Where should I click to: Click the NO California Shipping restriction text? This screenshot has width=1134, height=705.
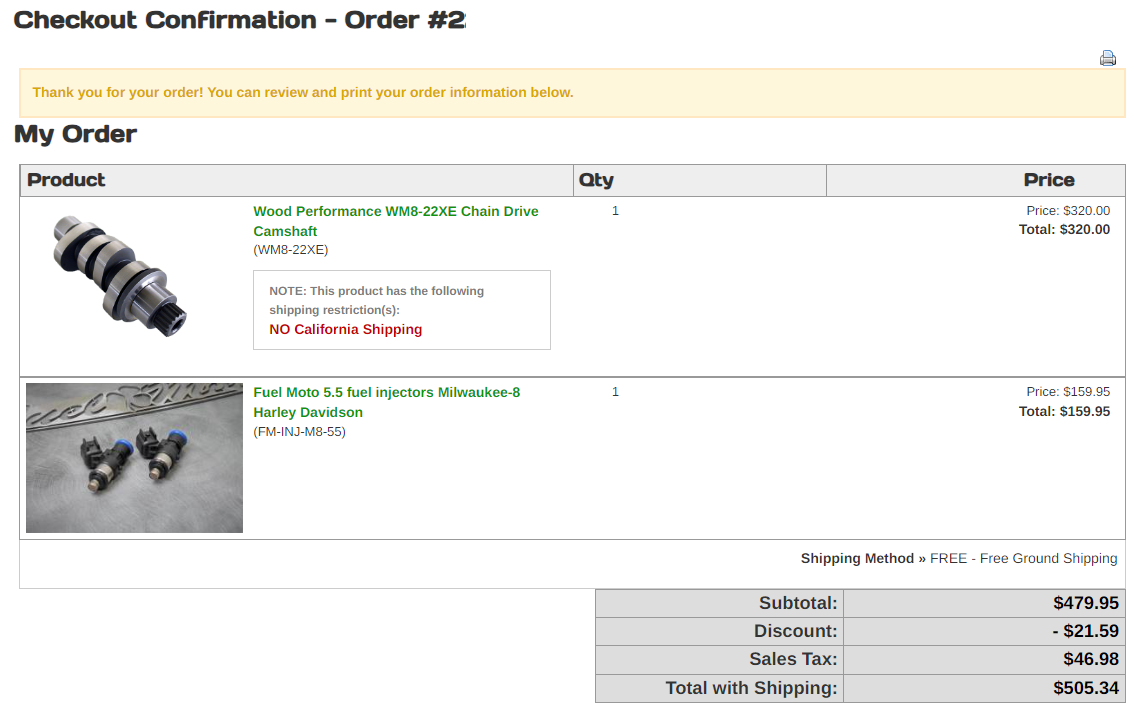345,330
